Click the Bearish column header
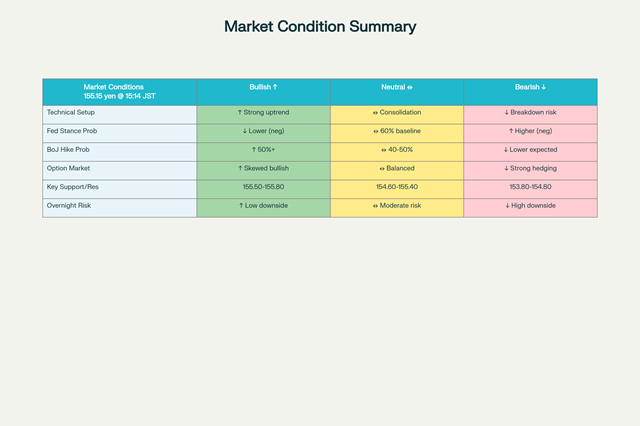The image size is (640, 426). pyautogui.click(x=530, y=88)
